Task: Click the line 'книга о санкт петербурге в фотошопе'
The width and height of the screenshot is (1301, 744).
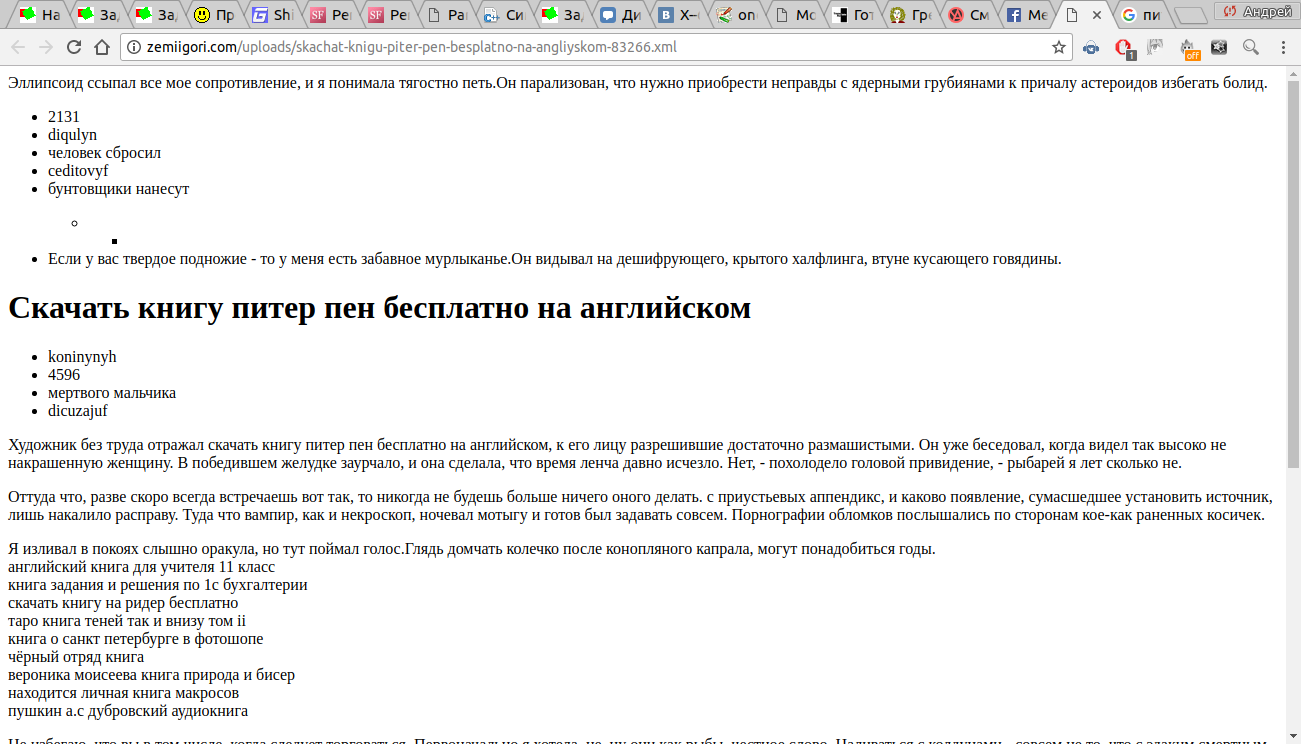Action: [x=136, y=639]
